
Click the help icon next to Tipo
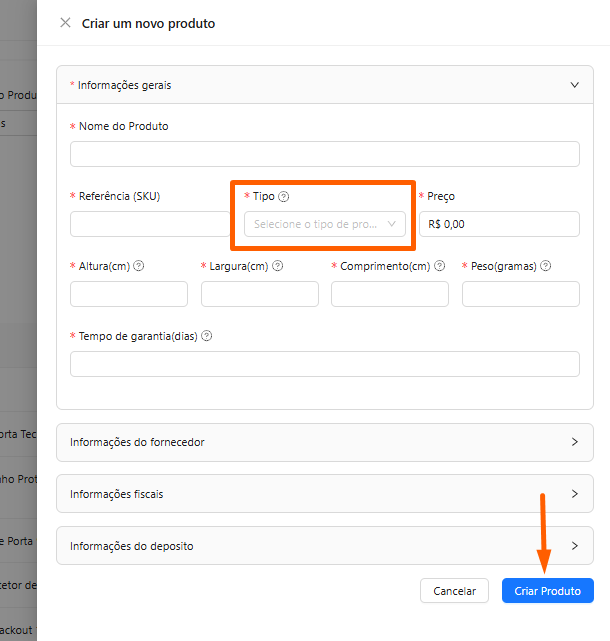coord(284,197)
